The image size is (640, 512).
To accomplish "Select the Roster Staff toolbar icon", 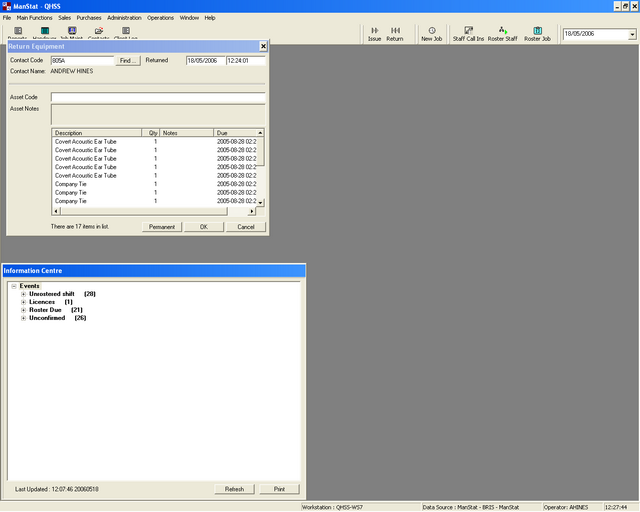I will click(503, 34).
